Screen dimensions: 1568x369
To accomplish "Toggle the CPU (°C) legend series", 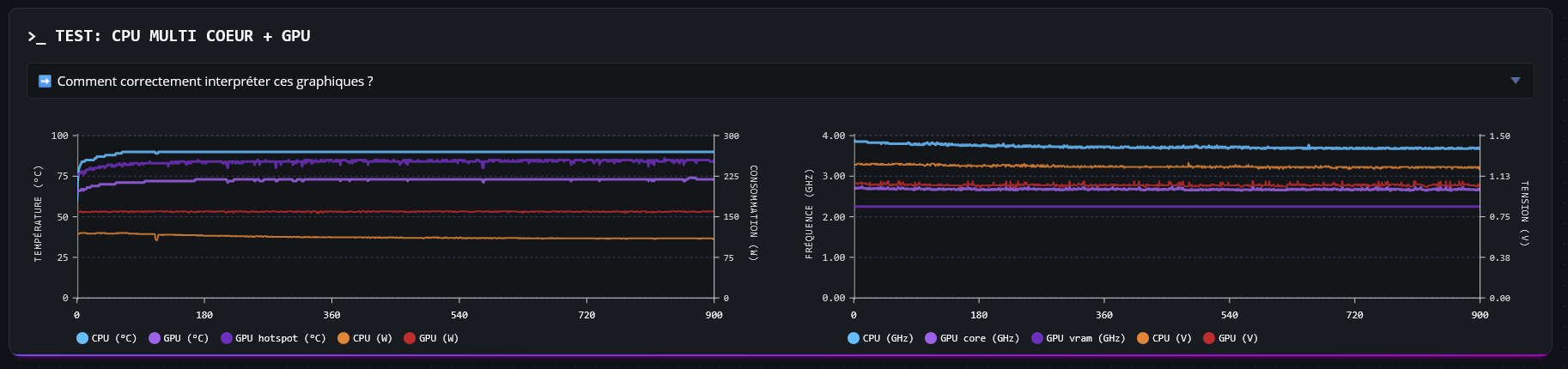I will tap(106, 338).
